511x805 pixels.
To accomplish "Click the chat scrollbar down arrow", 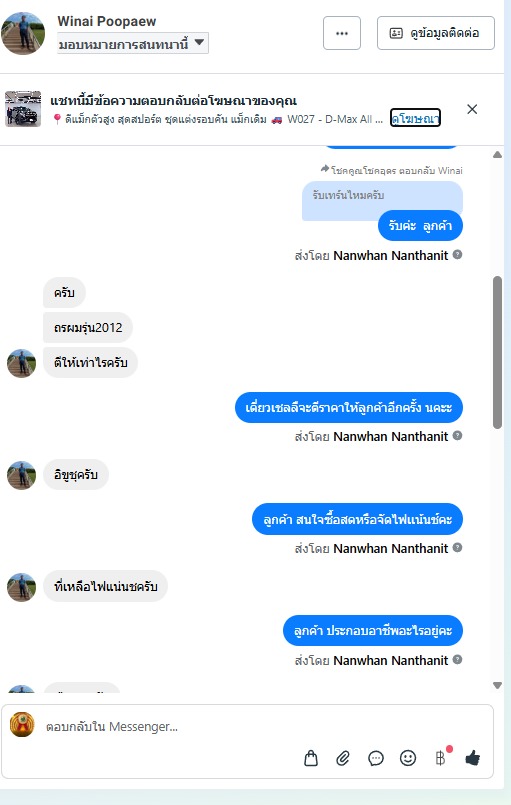I will pyautogui.click(x=497, y=685).
